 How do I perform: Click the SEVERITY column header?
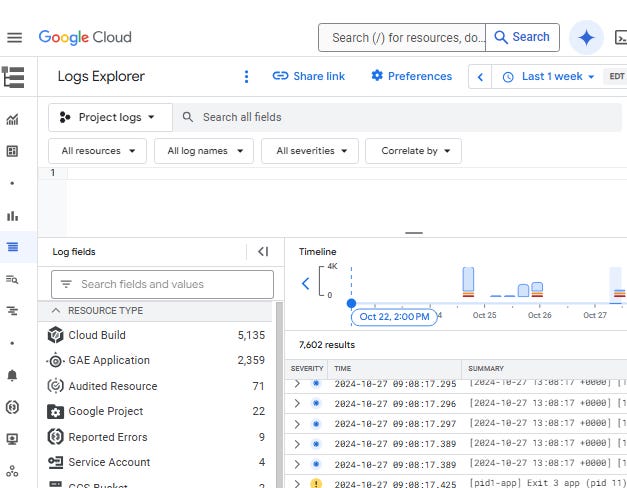click(307, 368)
